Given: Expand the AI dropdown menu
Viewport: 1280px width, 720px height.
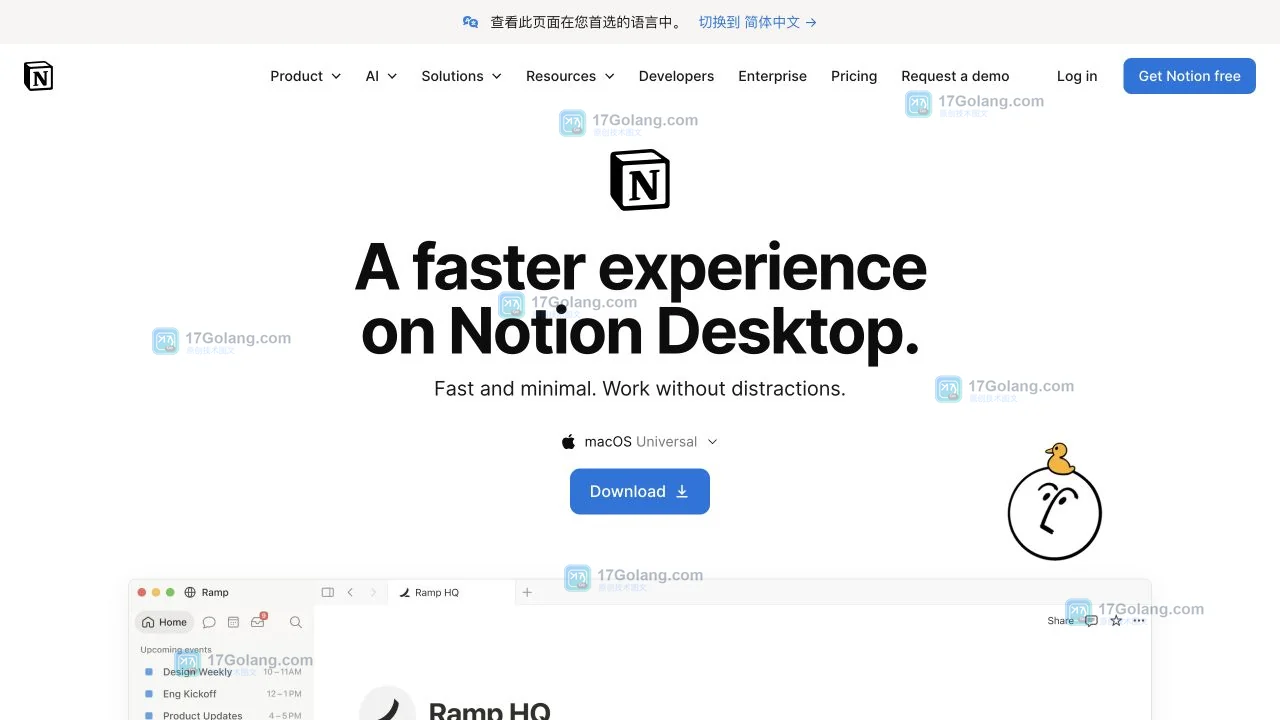Looking at the screenshot, I should [x=381, y=76].
